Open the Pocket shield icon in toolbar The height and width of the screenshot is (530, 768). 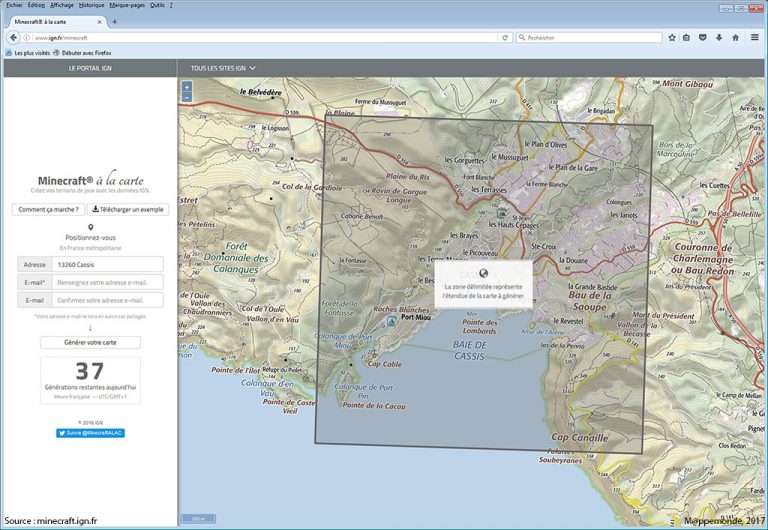tap(703, 37)
